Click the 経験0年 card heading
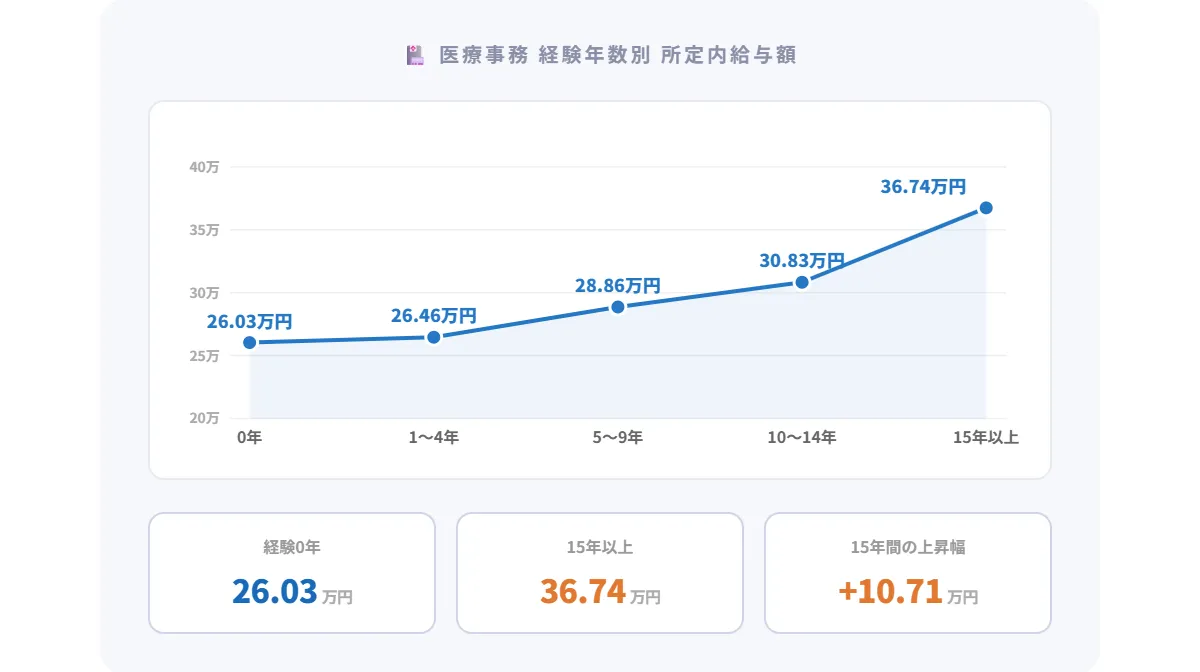The image size is (1200, 672). click(x=292, y=548)
